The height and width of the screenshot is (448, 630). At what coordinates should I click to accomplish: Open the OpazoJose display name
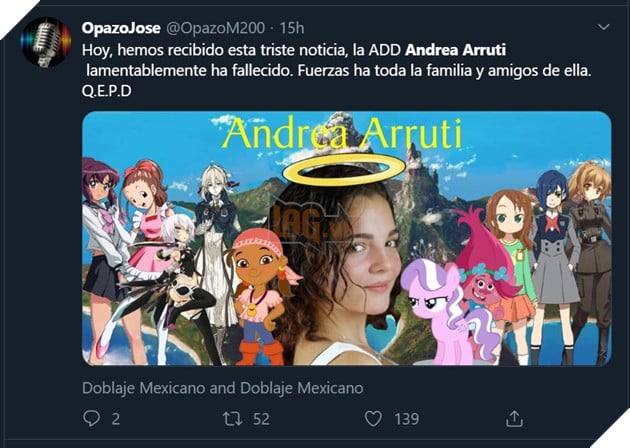coord(121,28)
